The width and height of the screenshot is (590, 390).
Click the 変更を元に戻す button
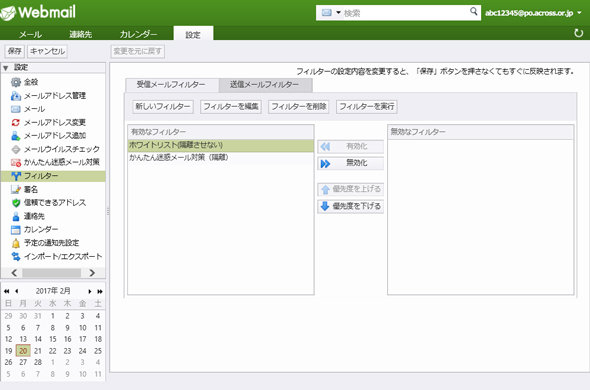coord(138,51)
